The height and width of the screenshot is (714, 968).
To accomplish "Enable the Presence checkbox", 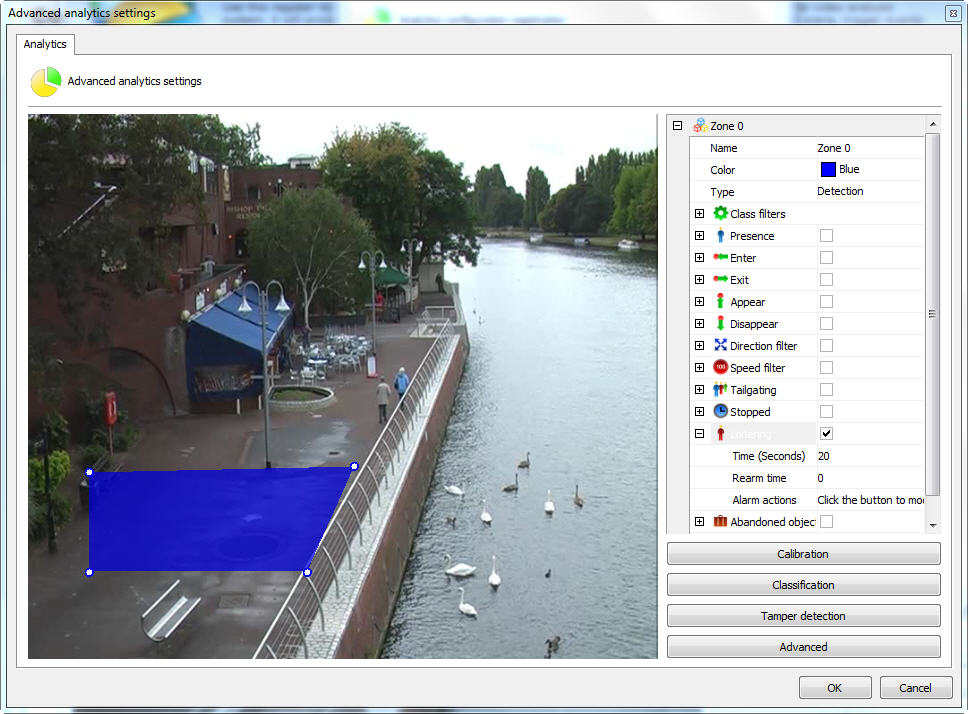I will (x=826, y=236).
